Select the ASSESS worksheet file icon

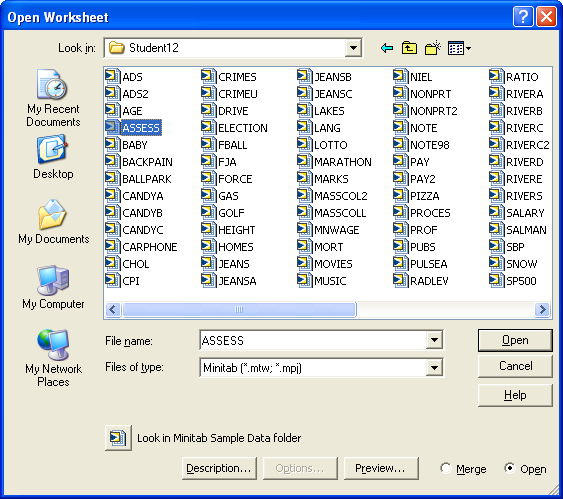pos(112,127)
